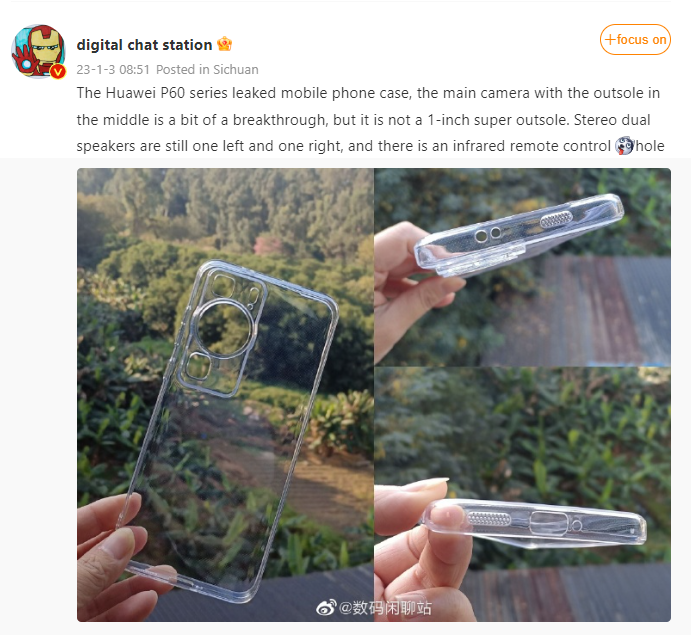The height and width of the screenshot is (639, 691).
Task: Click the Weibo logo watermark on photo
Action: pyautogui.click(x=326, y=607)
